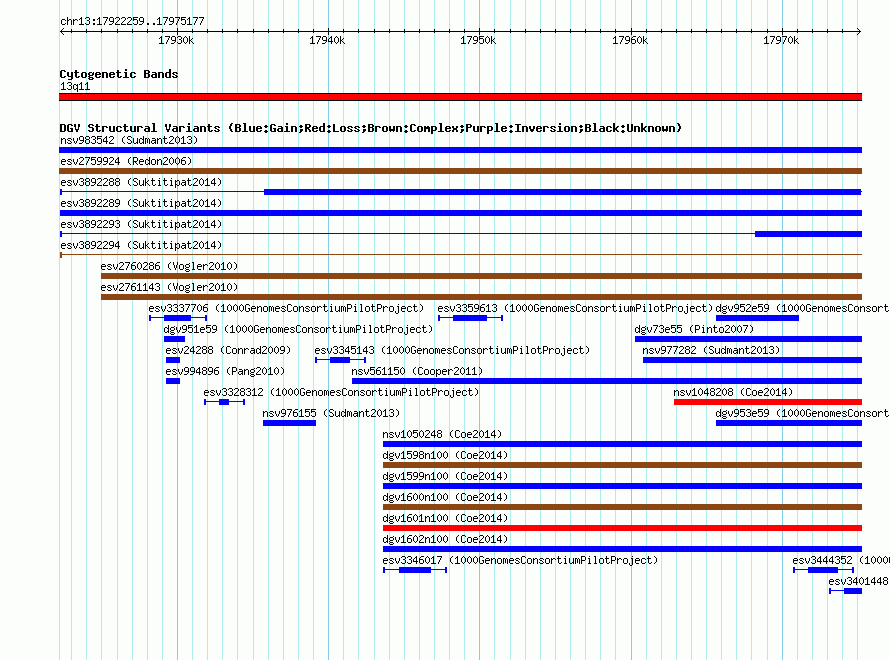The image size is (890, 660).
Task: Click the 17930k ruler marker
Action: [176, 40]
